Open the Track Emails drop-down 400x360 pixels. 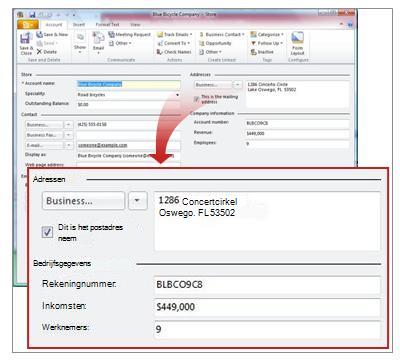[x=174, y=34]
